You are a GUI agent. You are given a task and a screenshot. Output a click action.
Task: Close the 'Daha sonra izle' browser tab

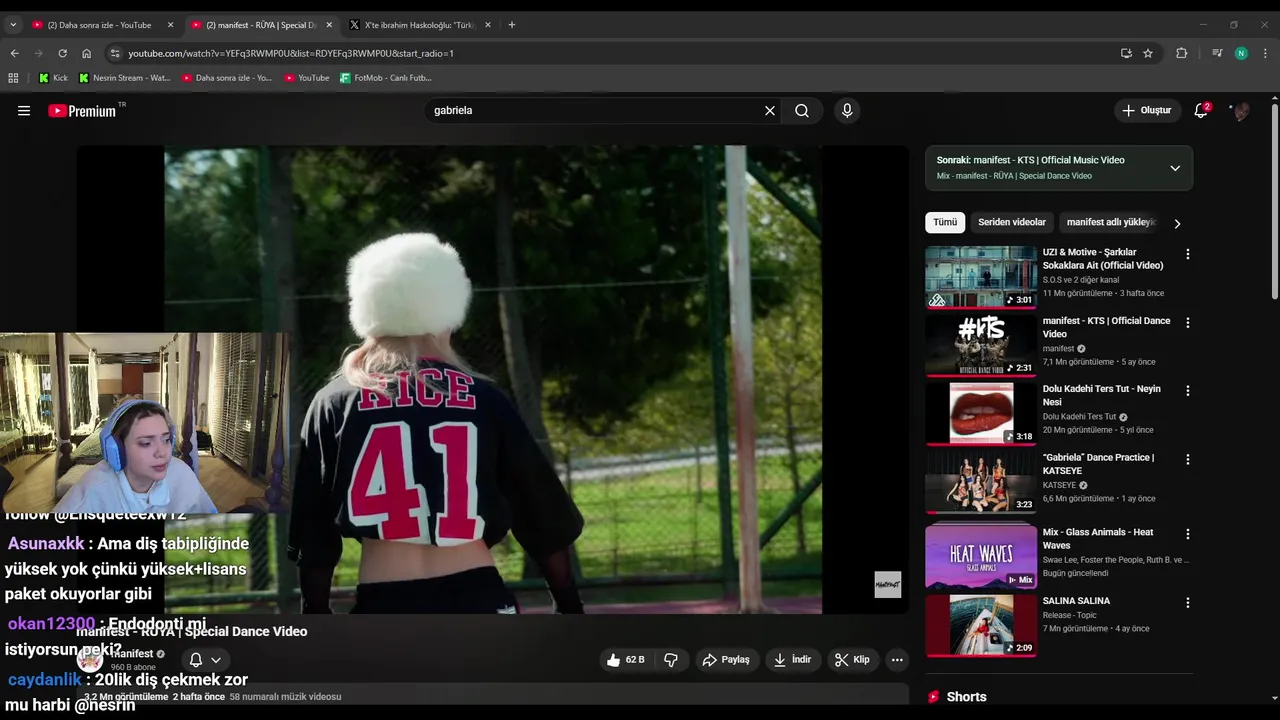170,25
